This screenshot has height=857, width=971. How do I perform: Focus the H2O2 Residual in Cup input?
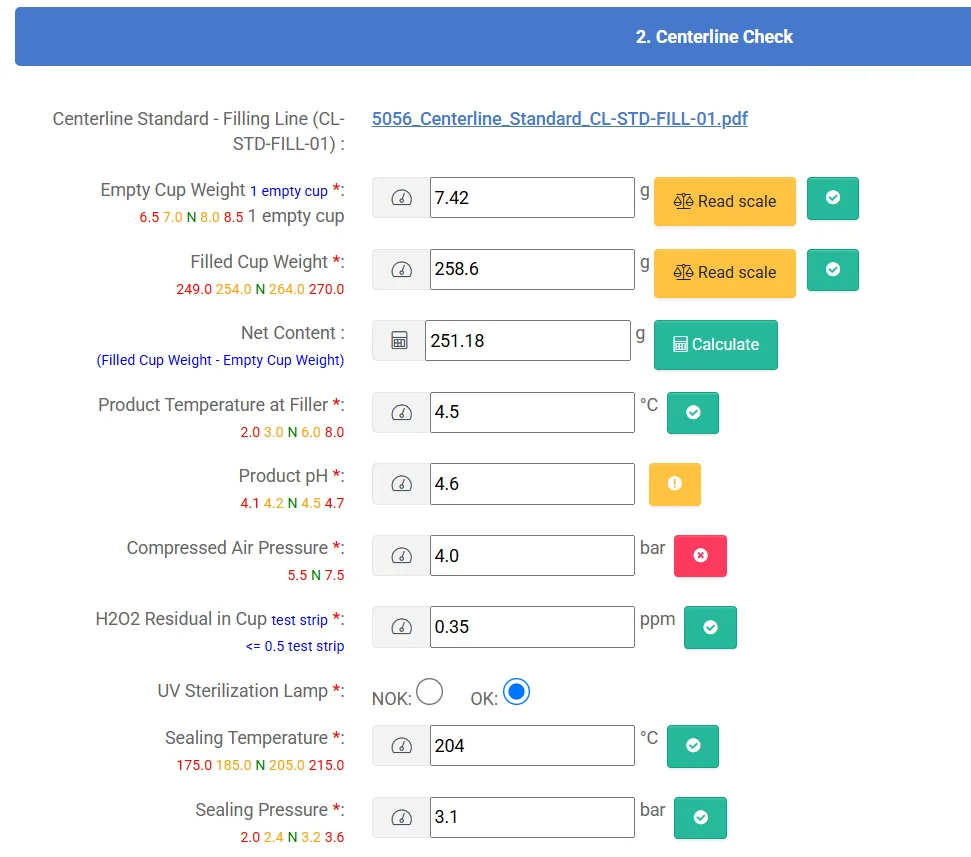[532, 627]
